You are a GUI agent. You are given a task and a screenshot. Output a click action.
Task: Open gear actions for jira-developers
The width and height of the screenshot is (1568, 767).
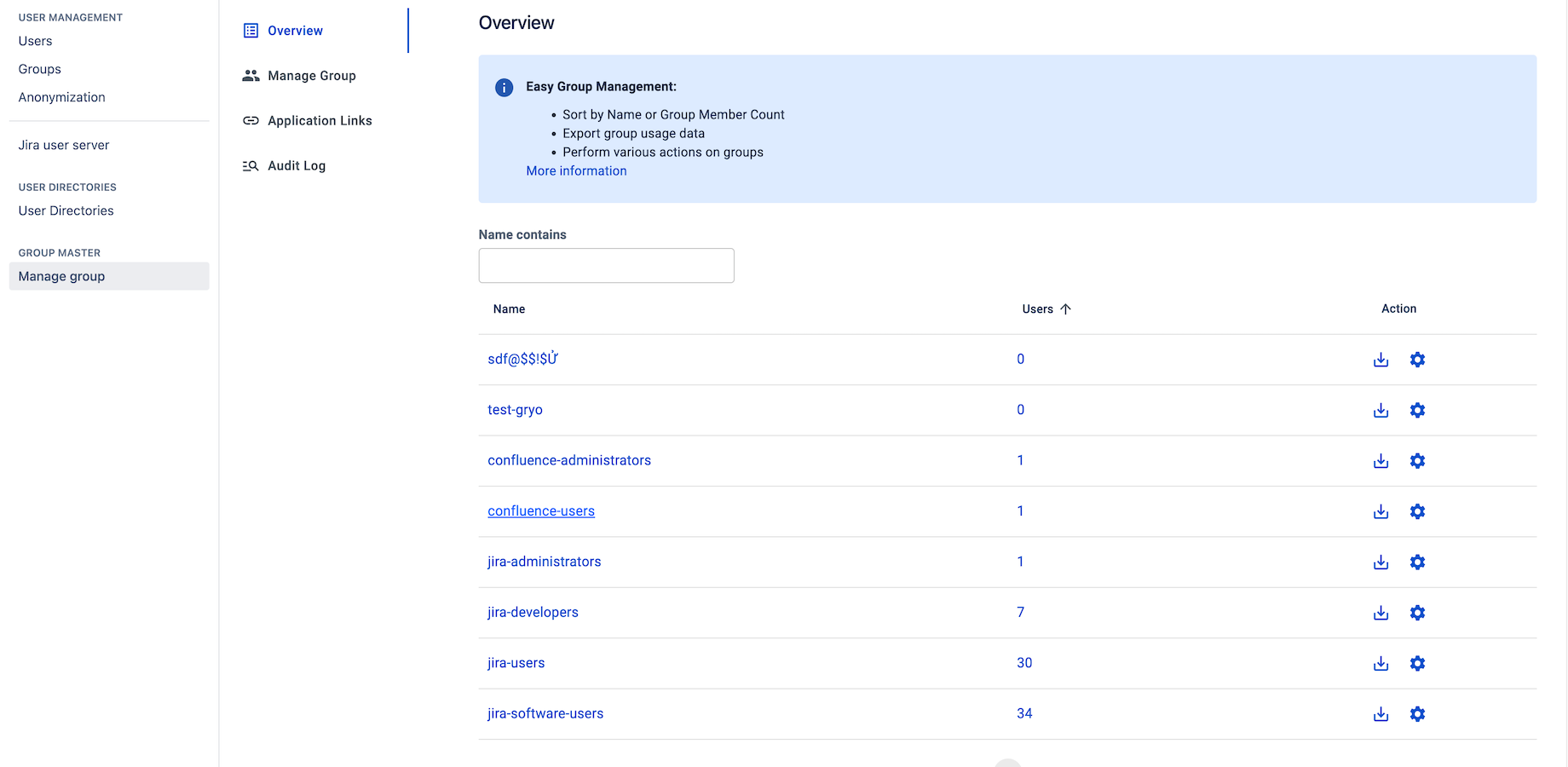click(1417, 613)
